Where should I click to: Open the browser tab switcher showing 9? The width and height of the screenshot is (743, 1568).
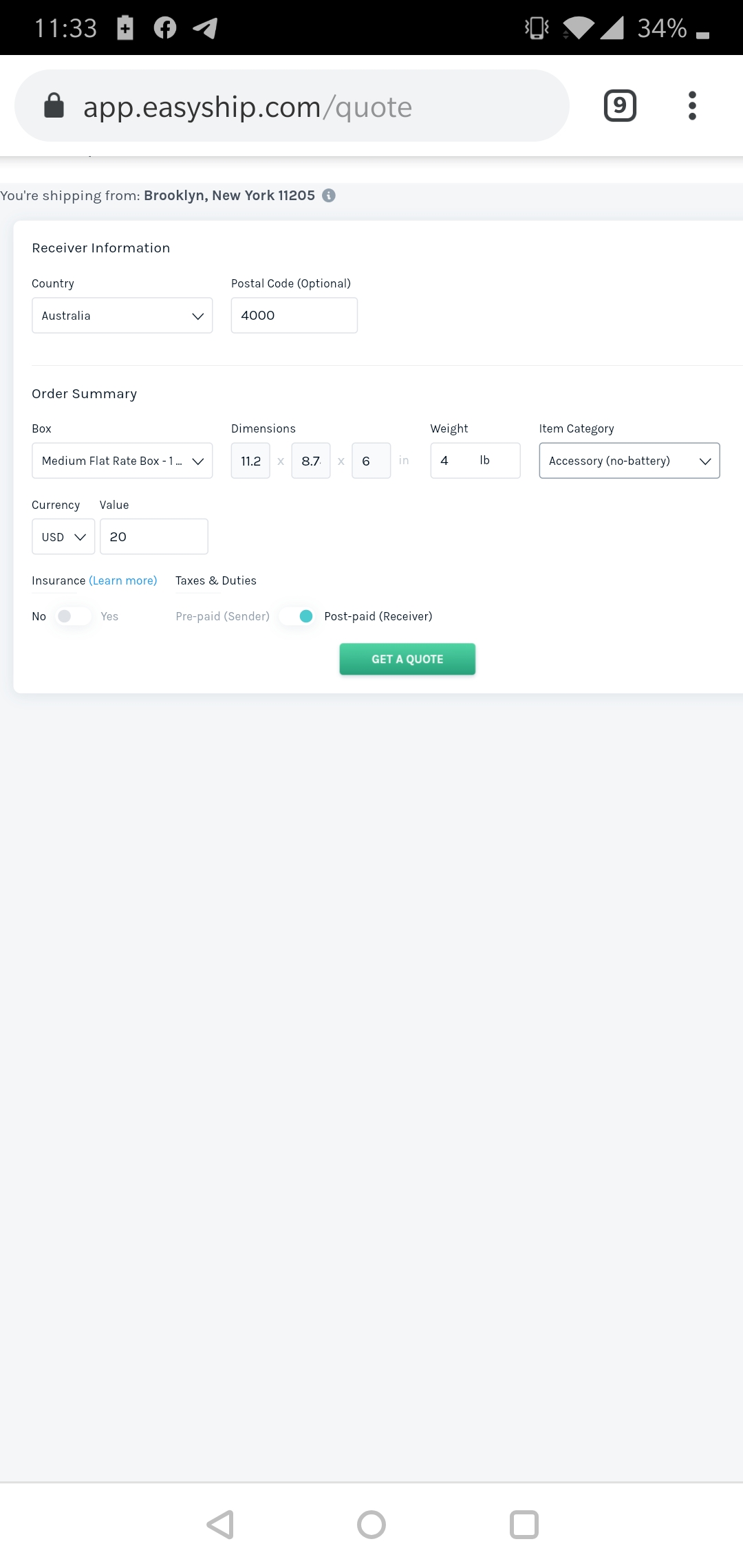click(x=620, y=105)
